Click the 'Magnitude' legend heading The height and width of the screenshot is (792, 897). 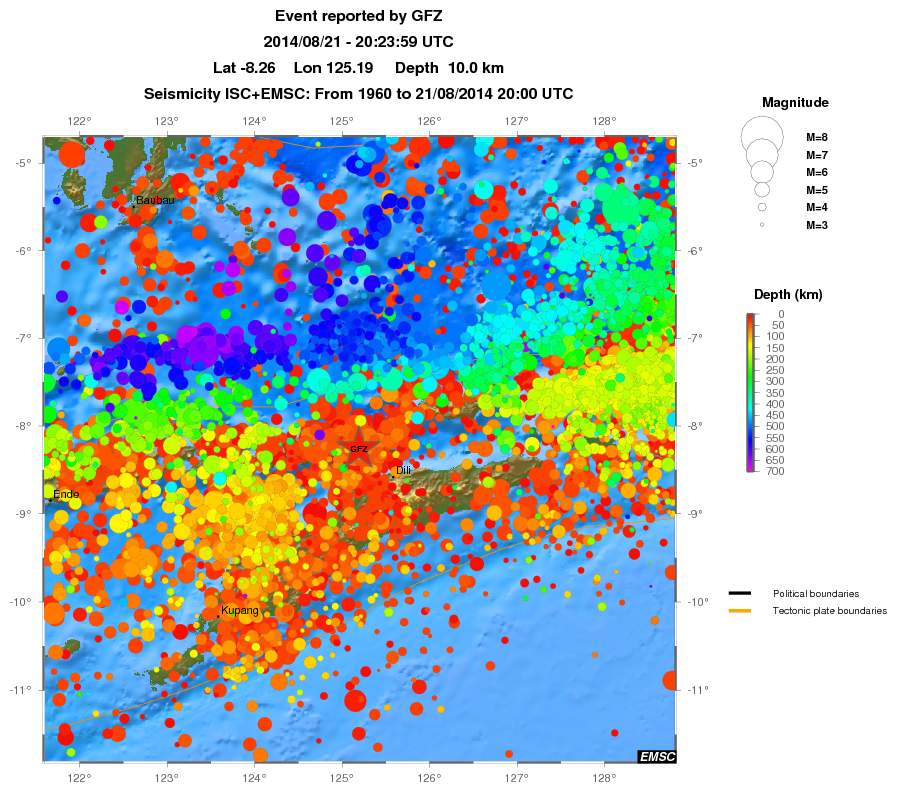pos(795,102)
